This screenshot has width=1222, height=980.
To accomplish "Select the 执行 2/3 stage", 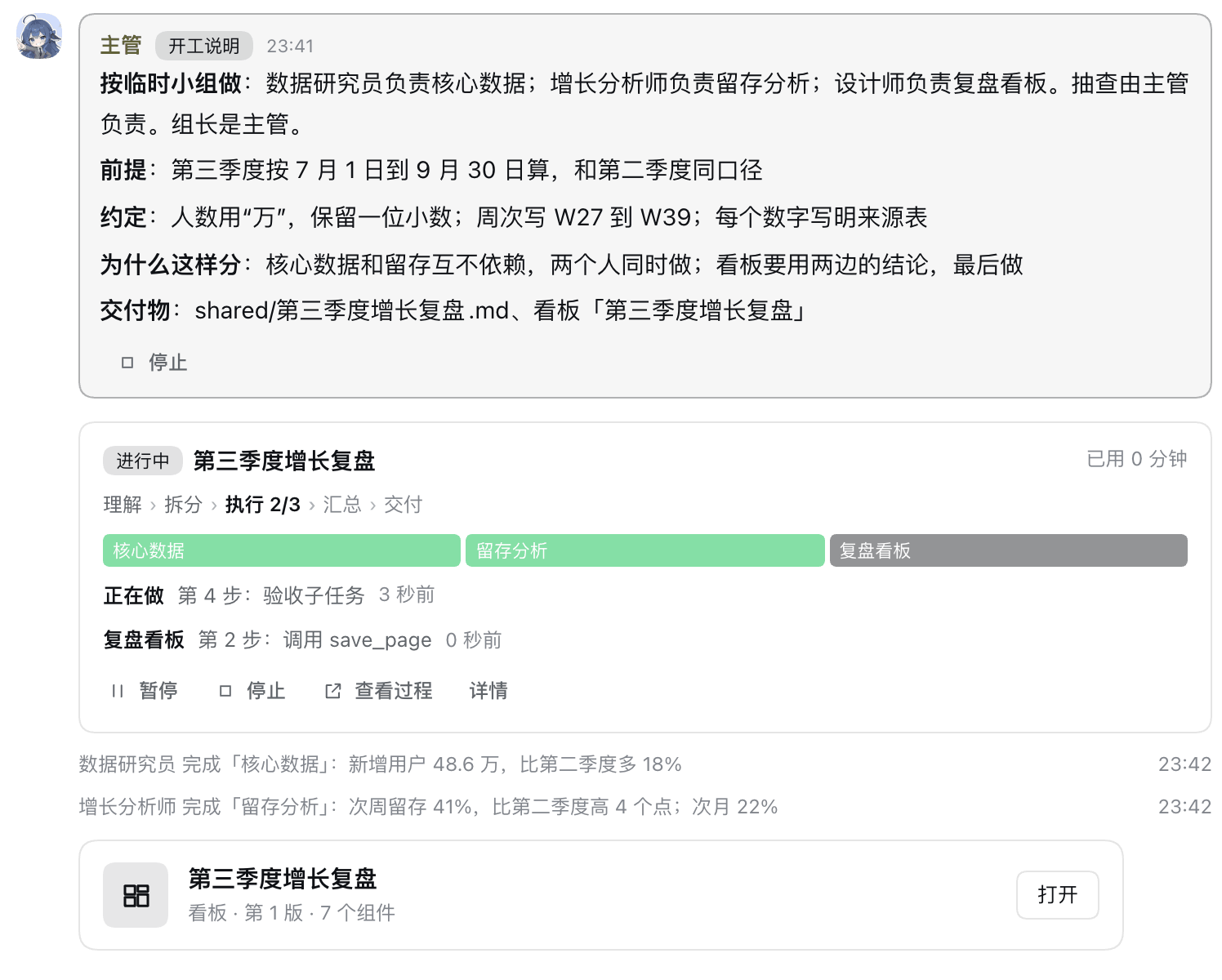I will coord(263,505).
